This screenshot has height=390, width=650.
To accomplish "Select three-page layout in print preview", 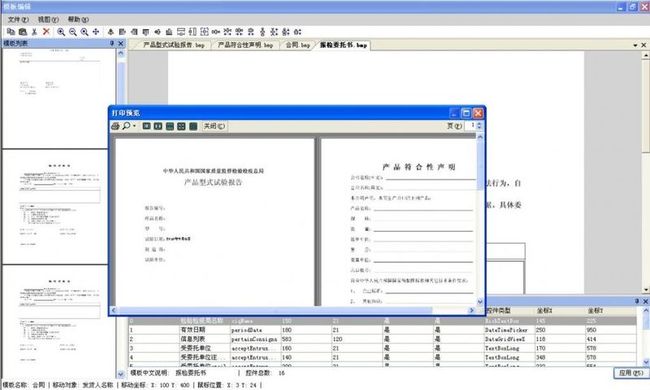I will click(170, 126).
